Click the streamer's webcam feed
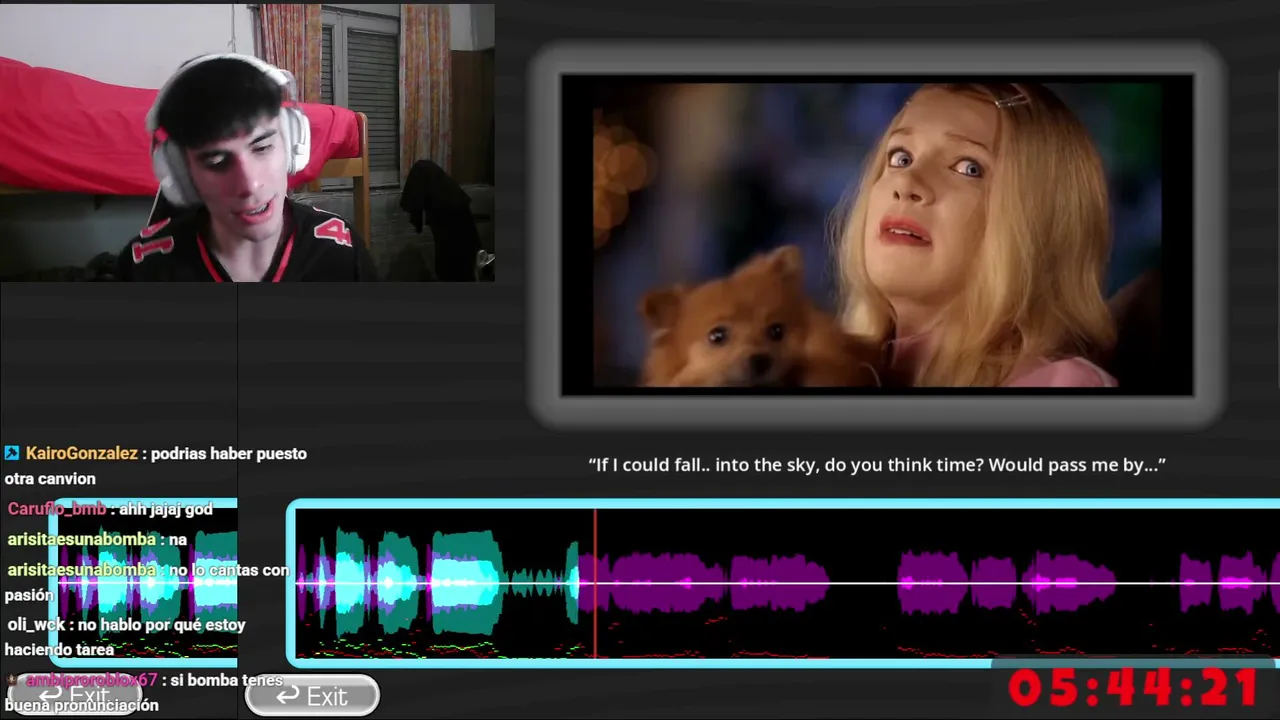This screenshot has height=720, width=1280. pos(247,143)
